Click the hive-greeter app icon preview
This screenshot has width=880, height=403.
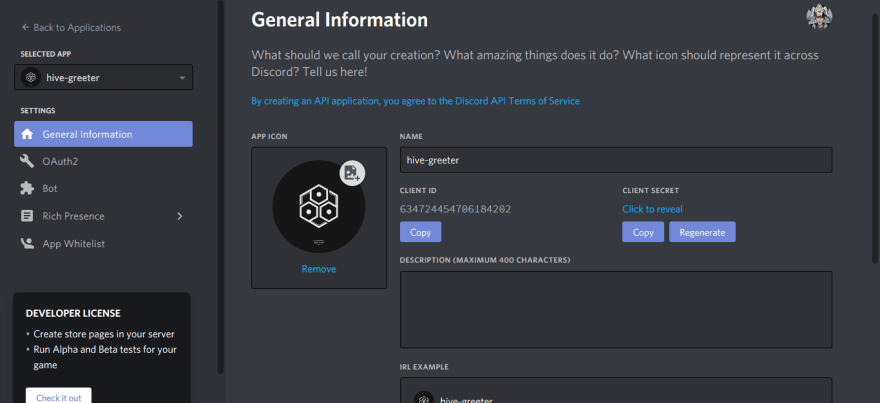tap(319, 207)
